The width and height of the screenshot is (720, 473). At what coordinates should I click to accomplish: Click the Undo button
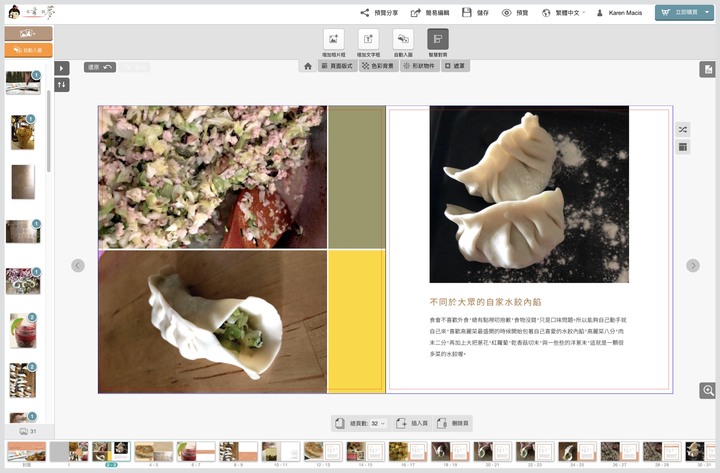pos(100,67)
